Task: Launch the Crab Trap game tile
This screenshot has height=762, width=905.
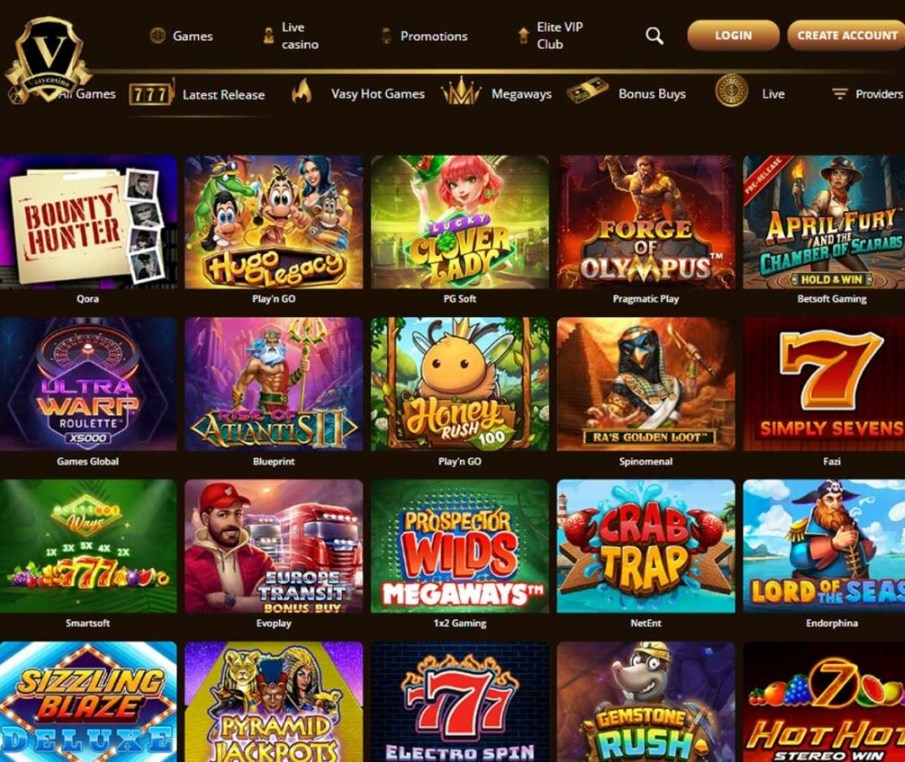Action: click(646, 546)
